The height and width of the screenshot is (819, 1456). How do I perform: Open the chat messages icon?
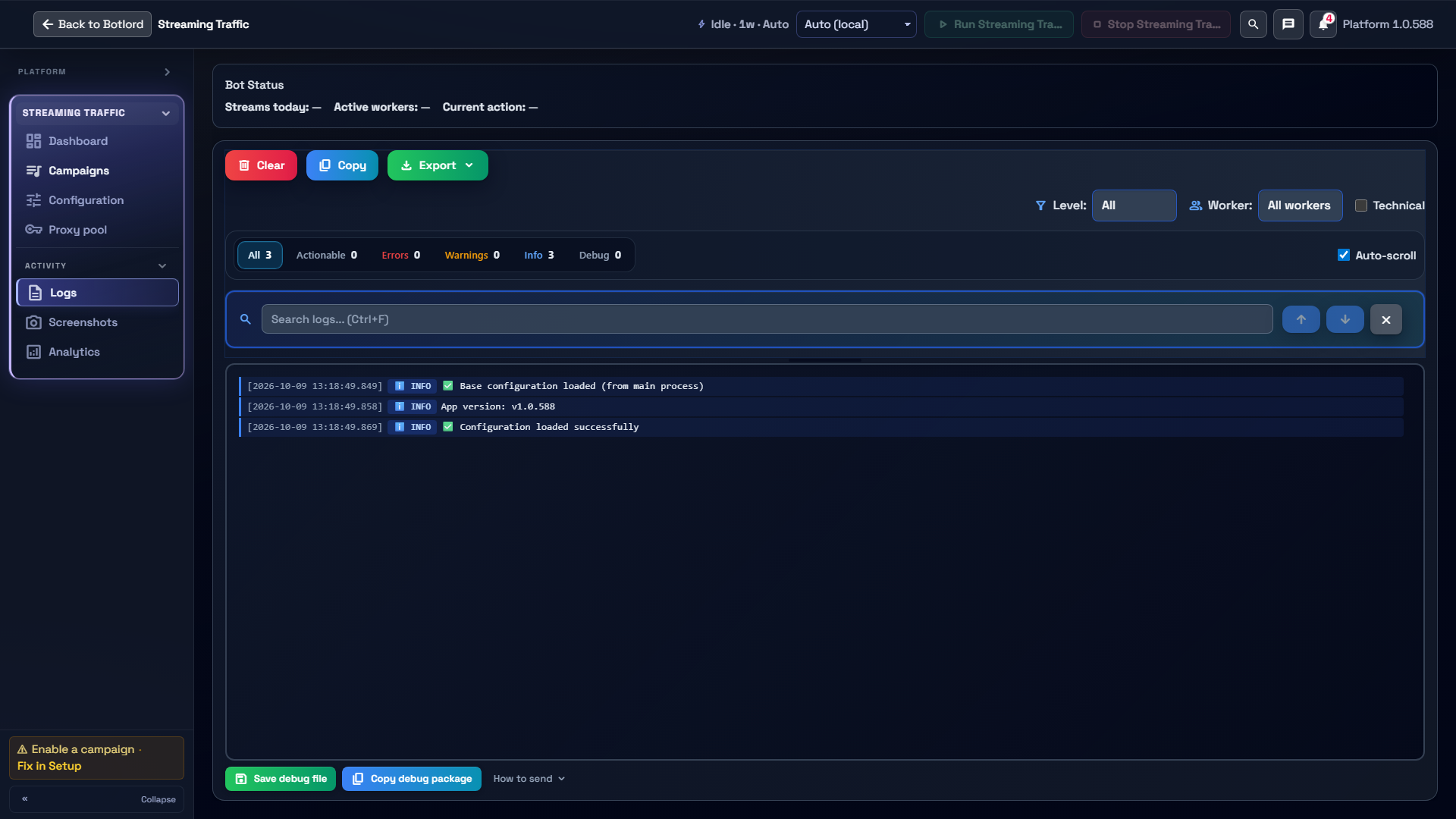[1288, 24]
